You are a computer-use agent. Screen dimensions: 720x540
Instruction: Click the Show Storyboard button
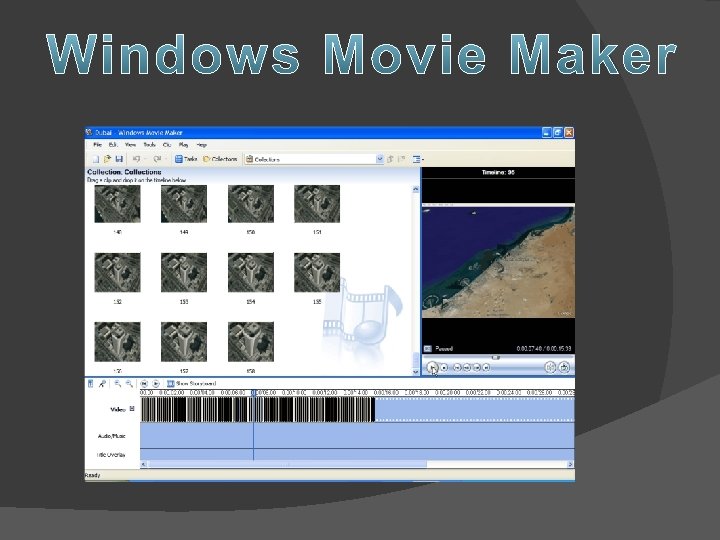[x=191, y=383]
